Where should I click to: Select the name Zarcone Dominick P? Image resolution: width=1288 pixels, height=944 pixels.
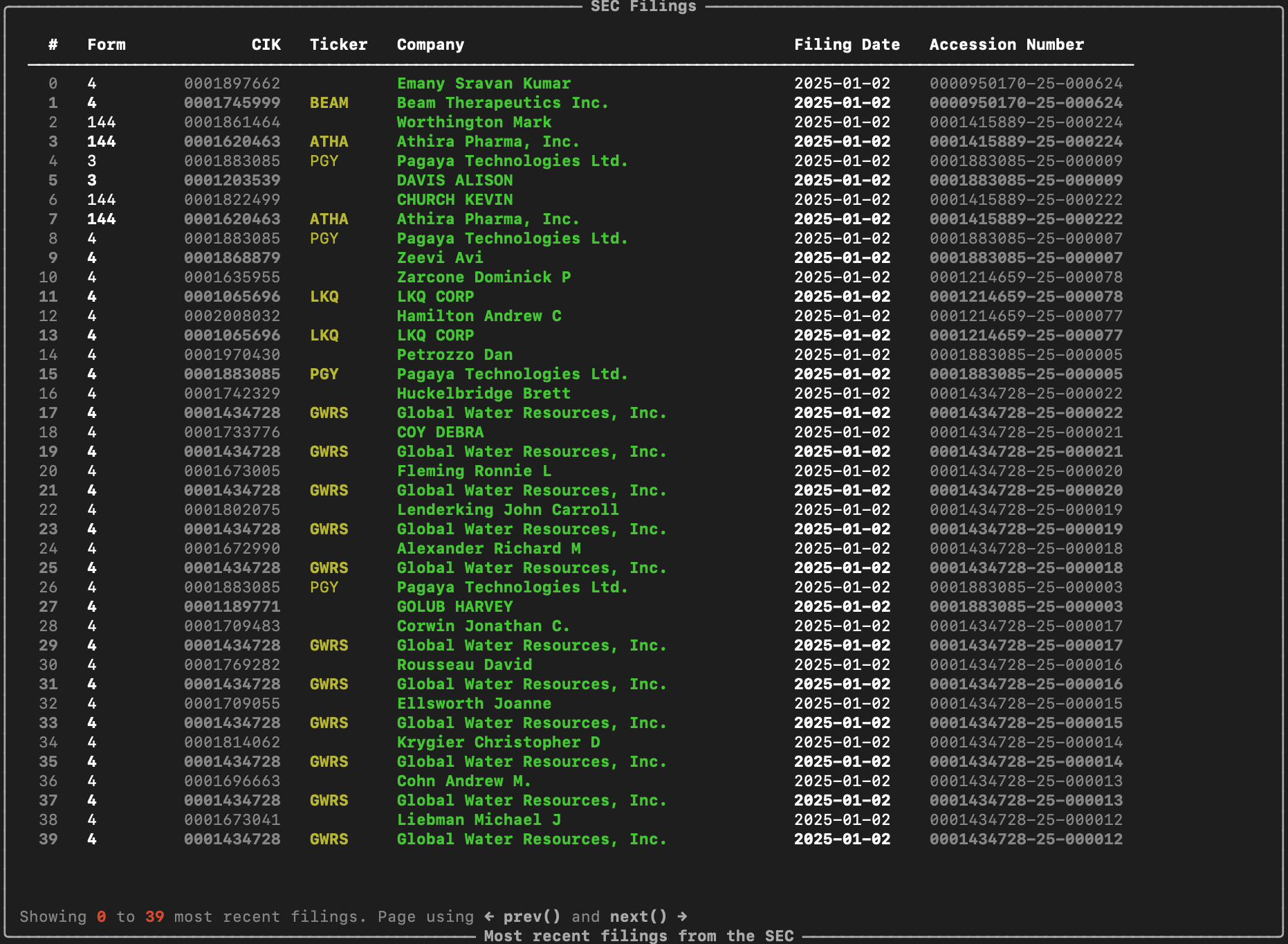coord(484,277)
